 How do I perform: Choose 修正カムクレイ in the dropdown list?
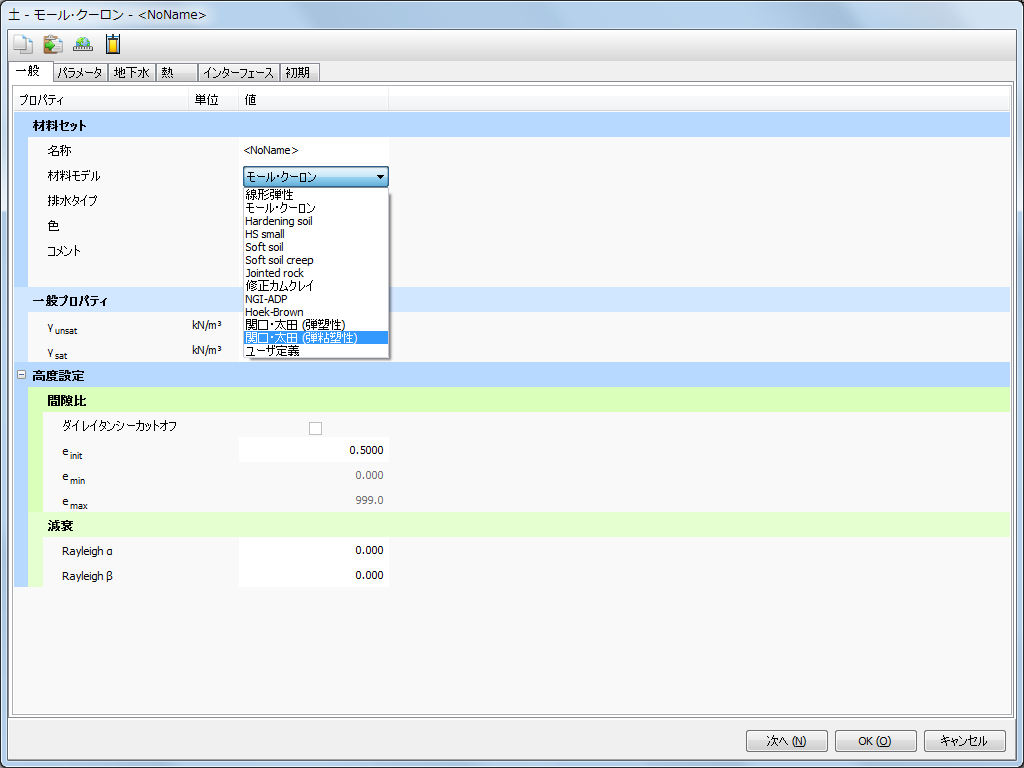(x=279, y=286)
